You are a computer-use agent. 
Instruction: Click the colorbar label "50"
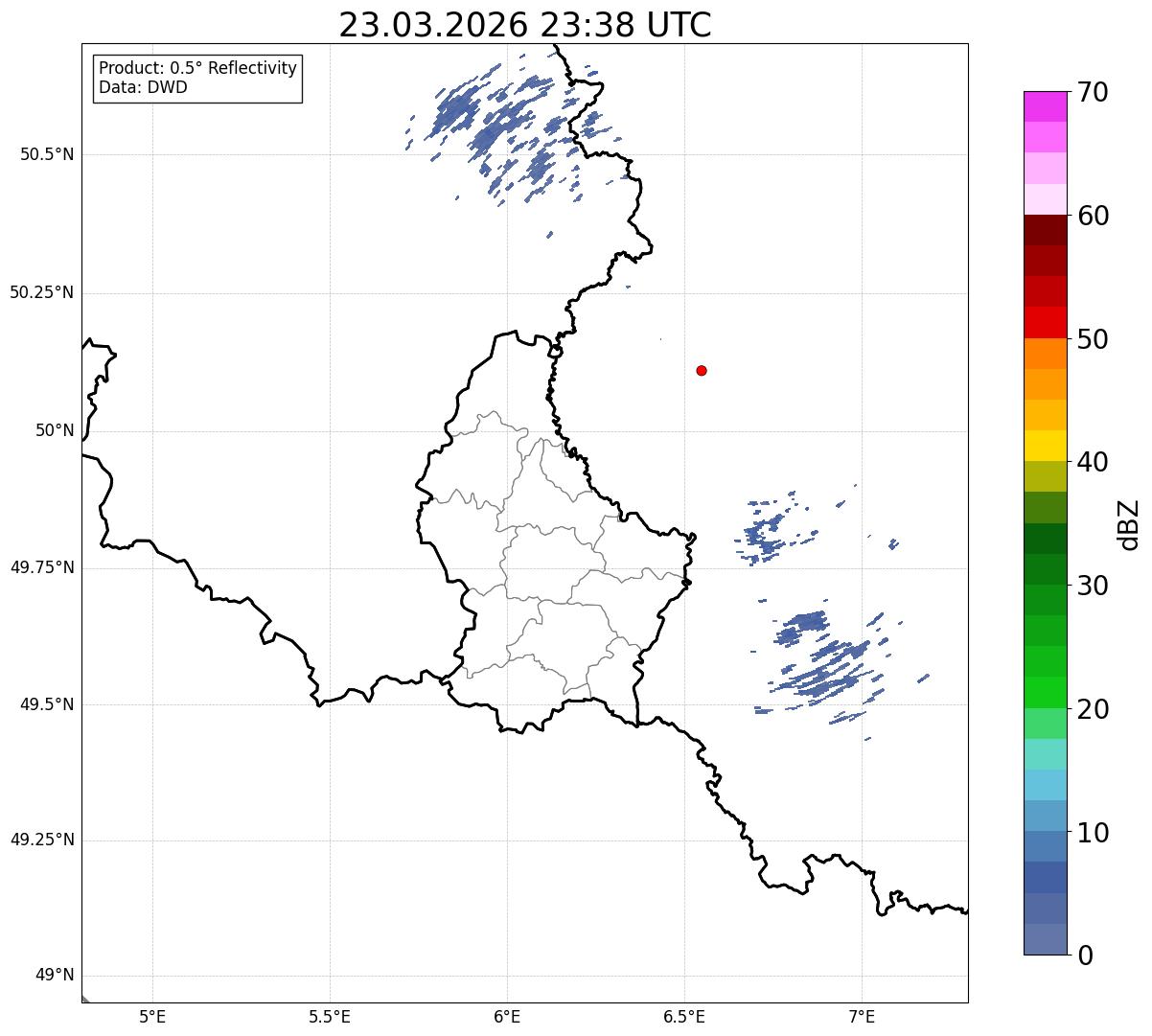click(x=1093, y=339)
